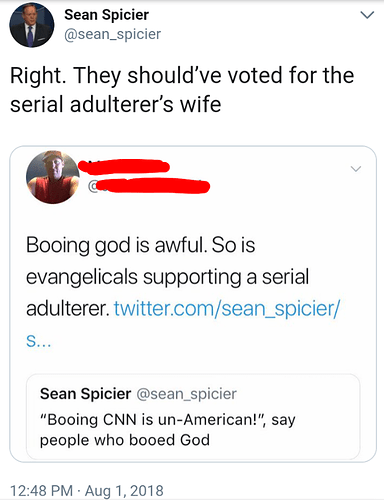Click @sean_spicier handle in the nested quote
Image resolution: width=384 pixels, height=500 pixels.
click(186, 394)
